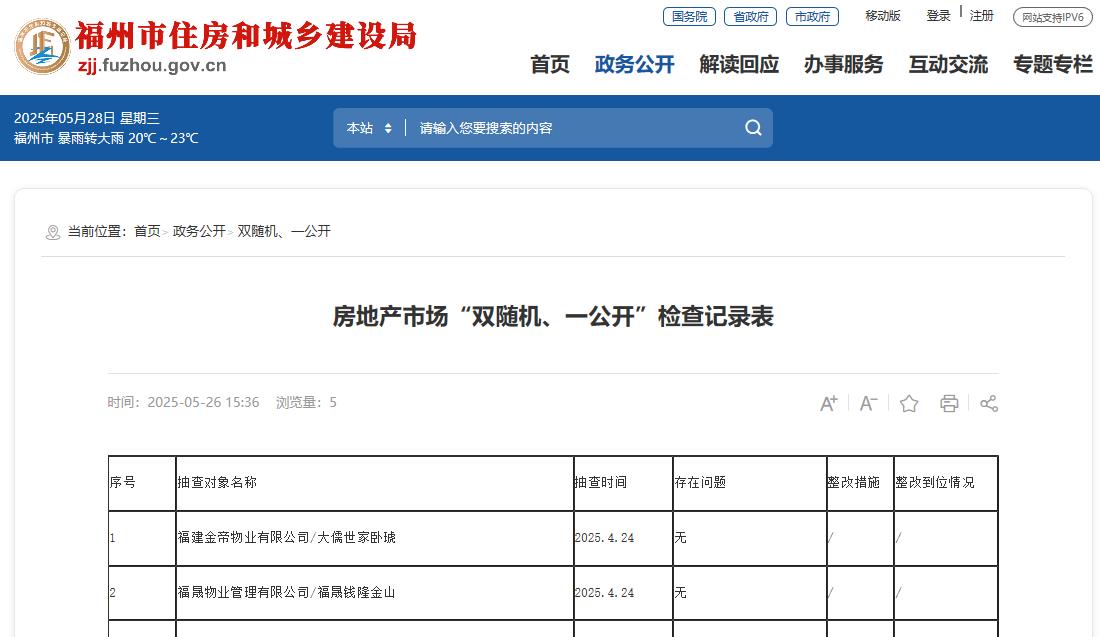Screen dimensions: 1100x637
Task: Open 解读回应 navigation menu
Action: 739,65
